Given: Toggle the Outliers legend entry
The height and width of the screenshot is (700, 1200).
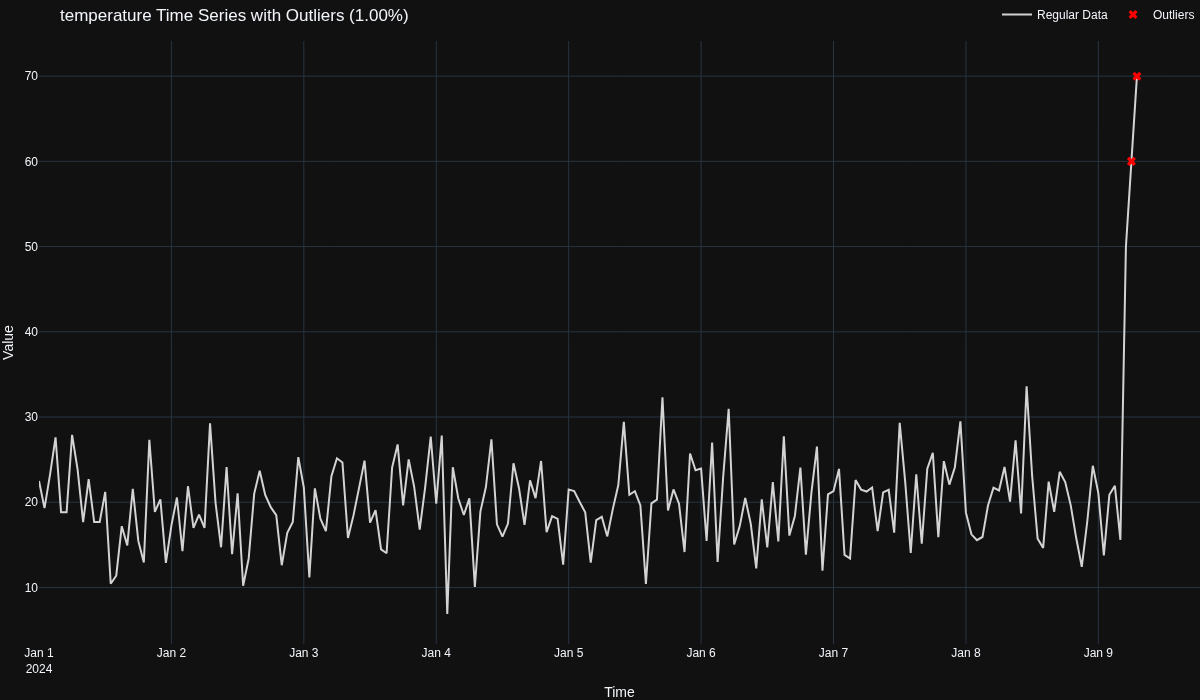Looking at the screenshot, I should click(1159, 15).
